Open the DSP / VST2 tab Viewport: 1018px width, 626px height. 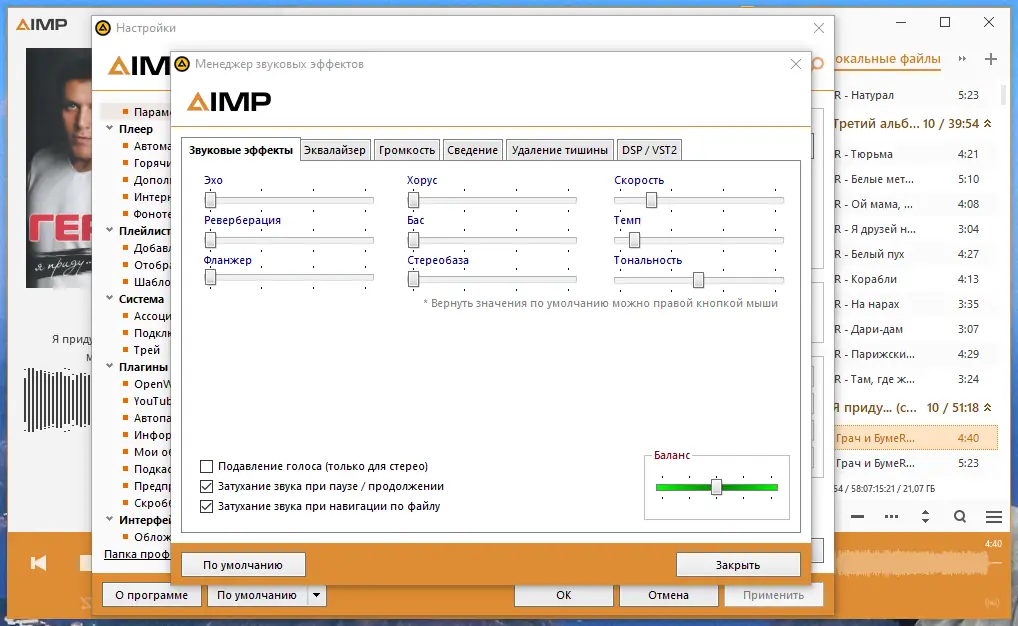tap(650, 148)
